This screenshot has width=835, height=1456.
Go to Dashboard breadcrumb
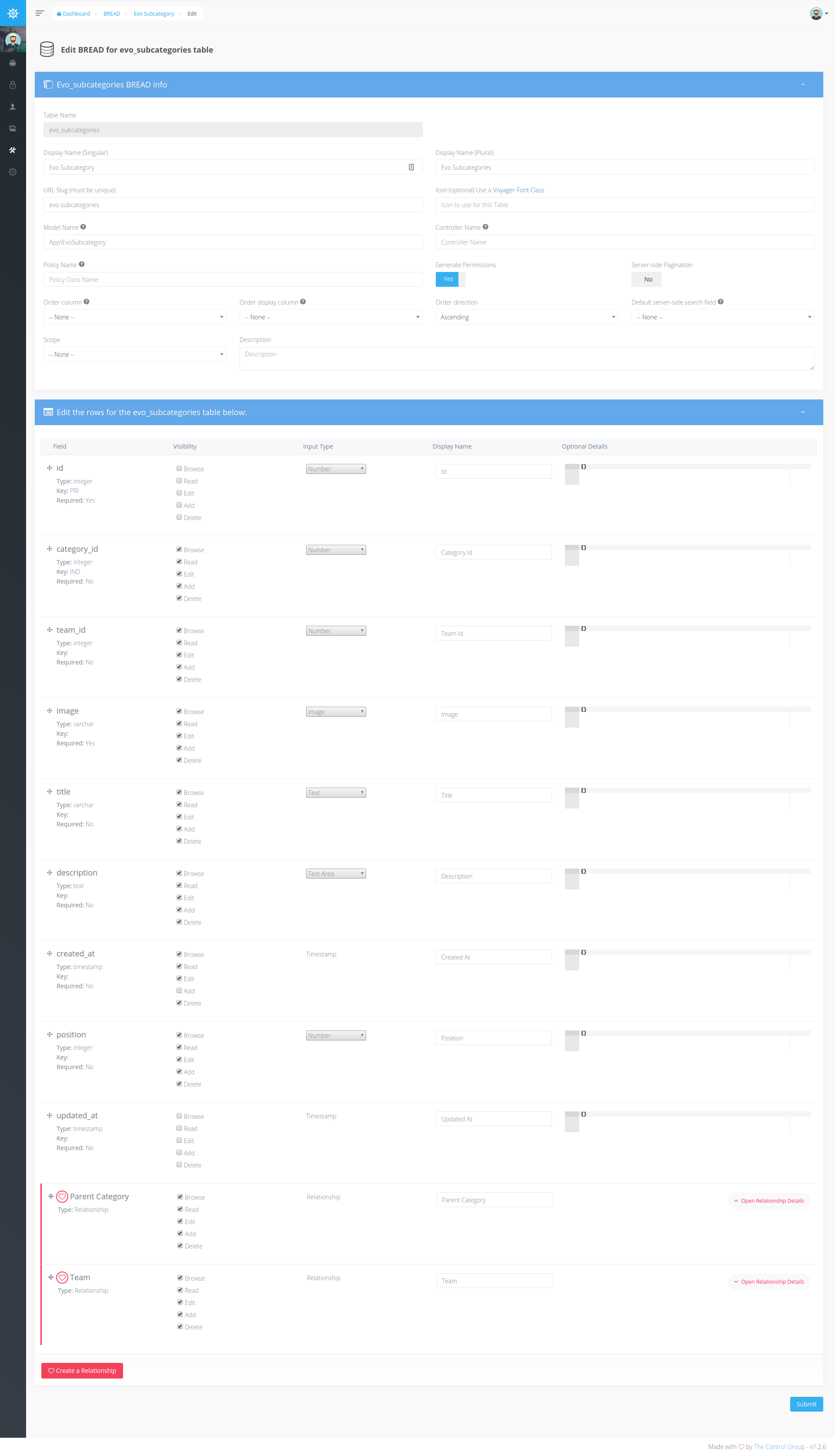tap(73, 14)
